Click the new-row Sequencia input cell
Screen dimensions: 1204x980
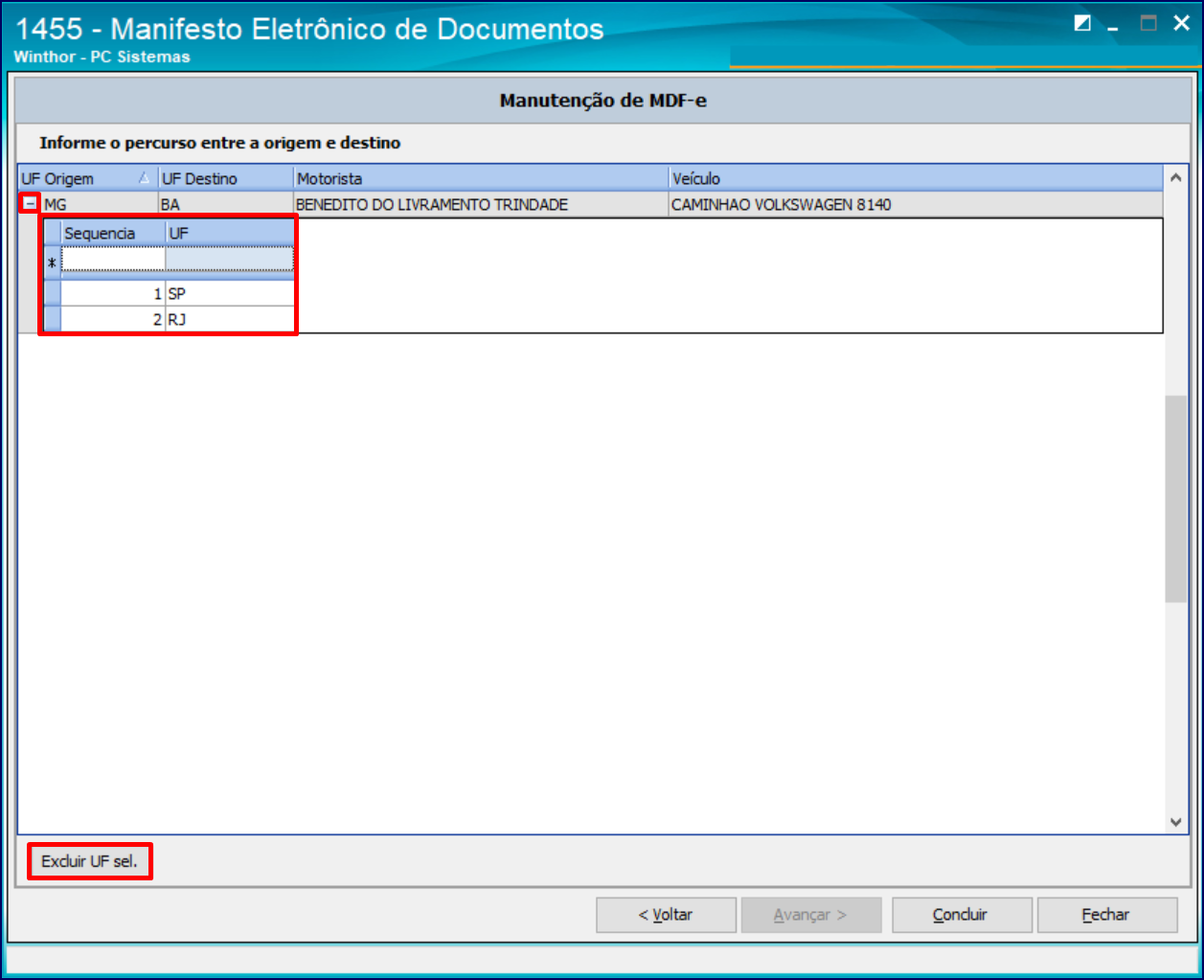coord(113,260)
